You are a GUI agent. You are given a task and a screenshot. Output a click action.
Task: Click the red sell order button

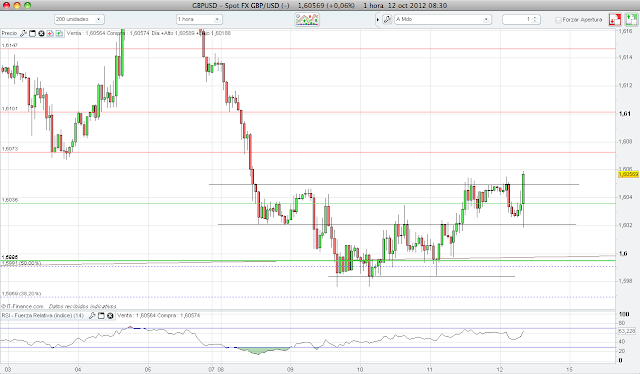(x=615, y=19)
